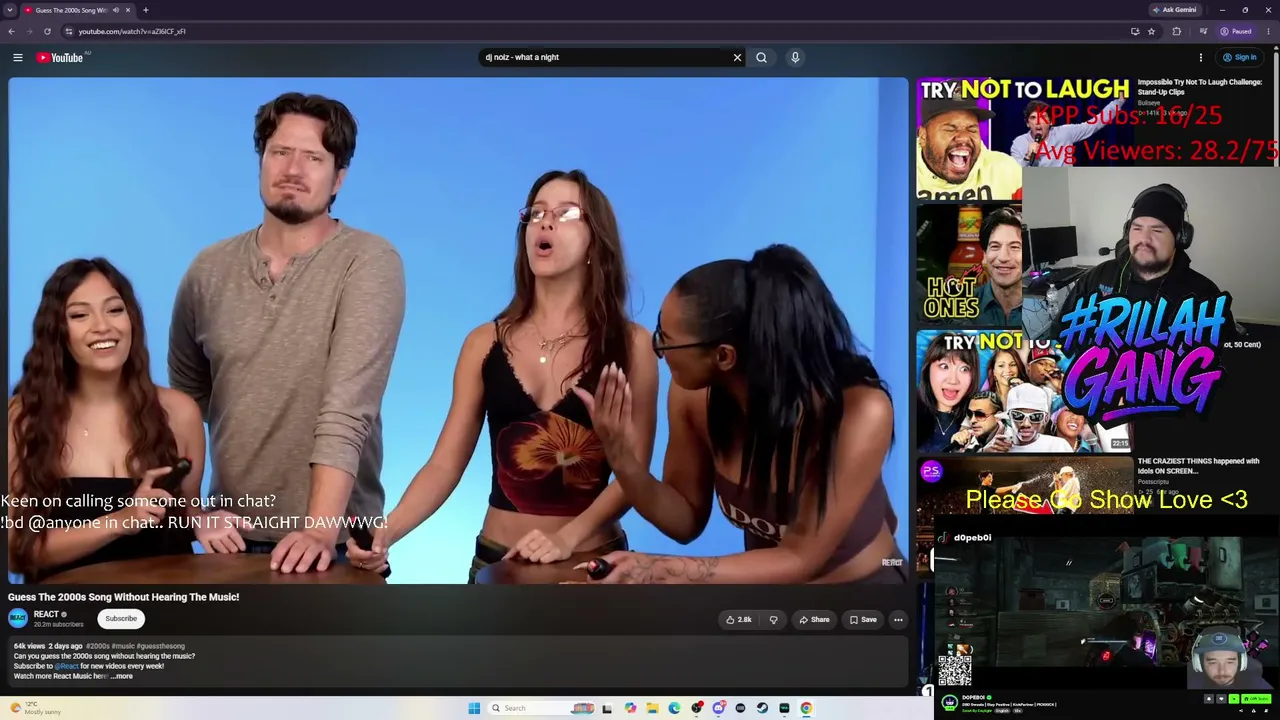Open the Discord icon on the taskbar
The image size is (1280, 720).
pyautogui.click(x=718, y=709)
